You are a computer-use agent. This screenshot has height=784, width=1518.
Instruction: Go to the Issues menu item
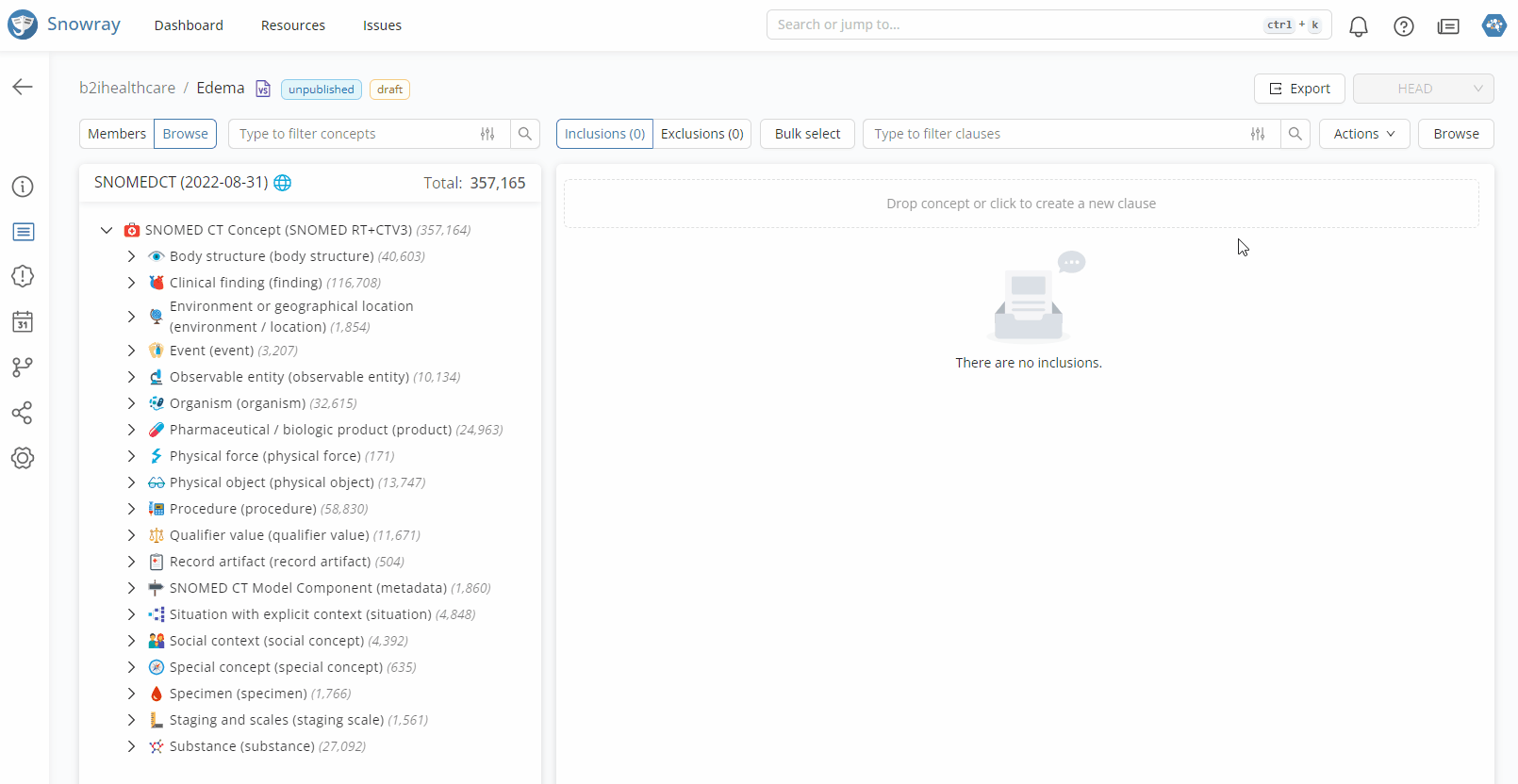(x=382, y=25)
